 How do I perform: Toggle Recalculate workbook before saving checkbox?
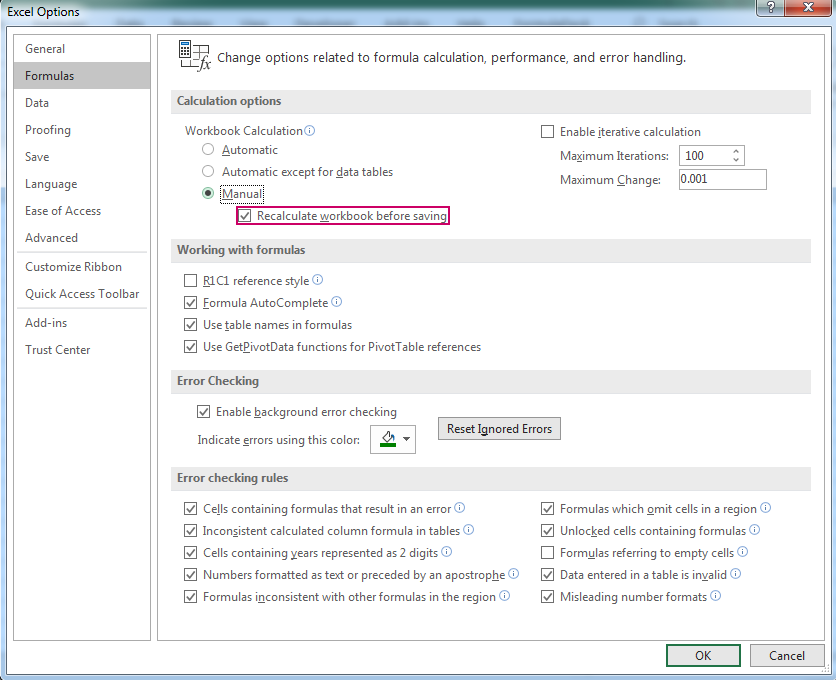pos(245,215)
